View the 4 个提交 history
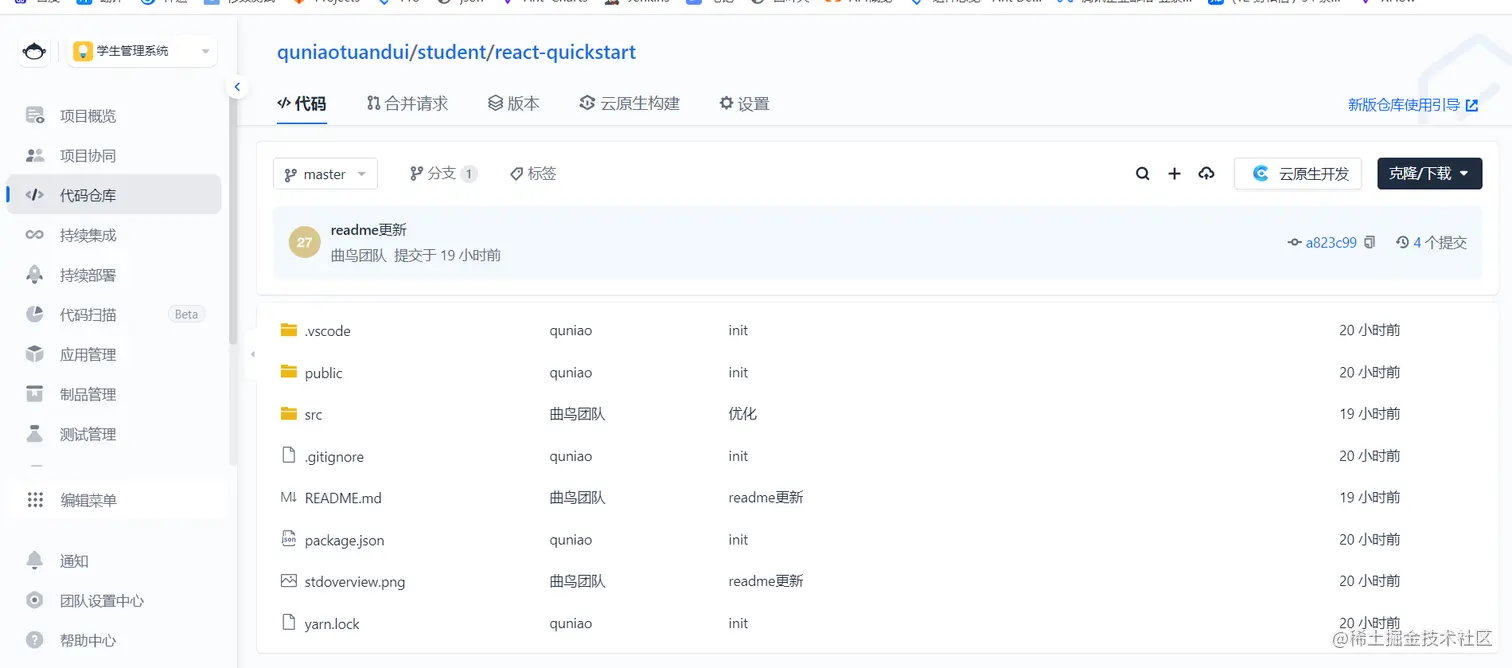 pos(1432,242)
